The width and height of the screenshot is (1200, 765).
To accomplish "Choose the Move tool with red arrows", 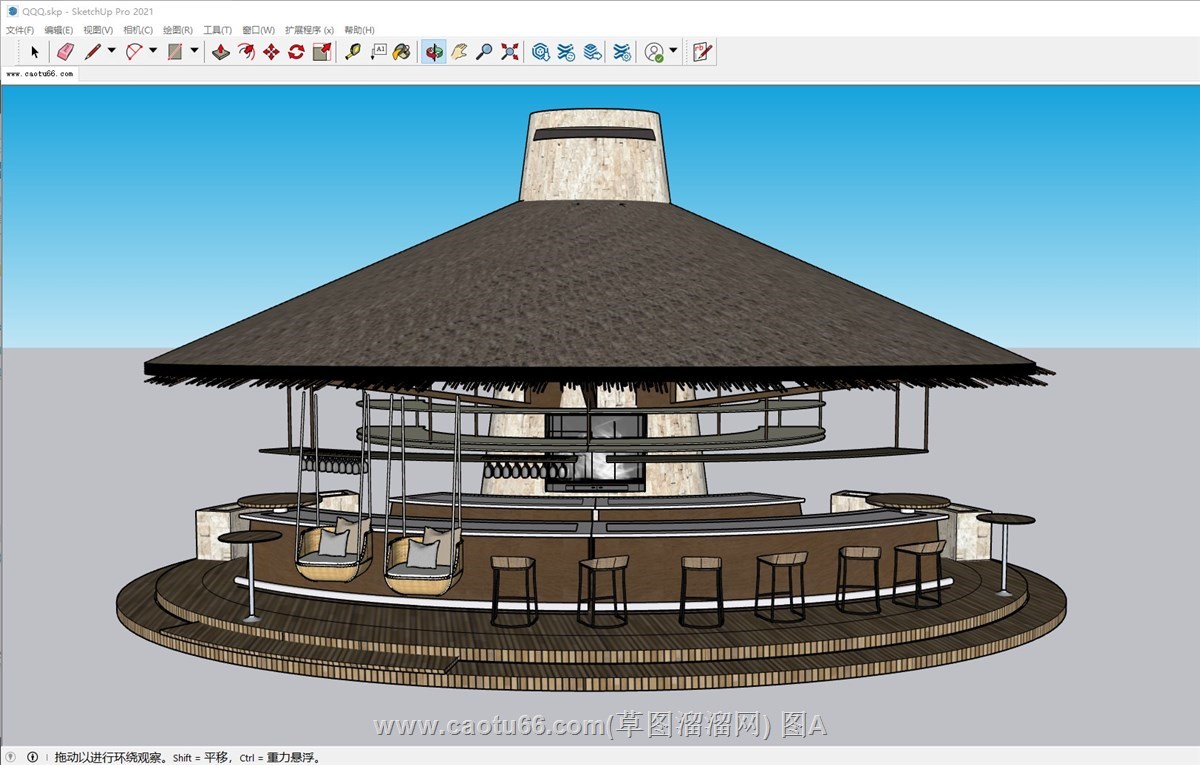I will (x=271, y=52).
